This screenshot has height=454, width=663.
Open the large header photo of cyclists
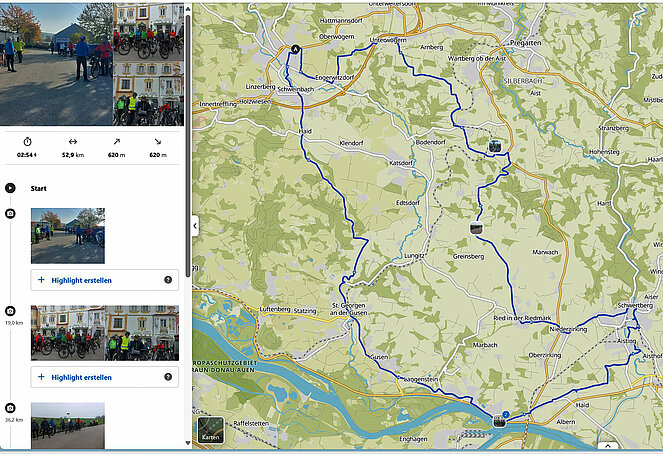coord(56,63)
